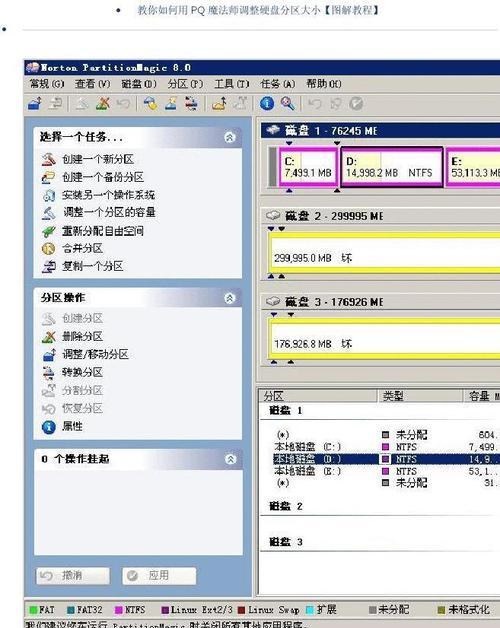500x628 pixels.
Task: Click the 应用 button
Action: tap(159, 576)
